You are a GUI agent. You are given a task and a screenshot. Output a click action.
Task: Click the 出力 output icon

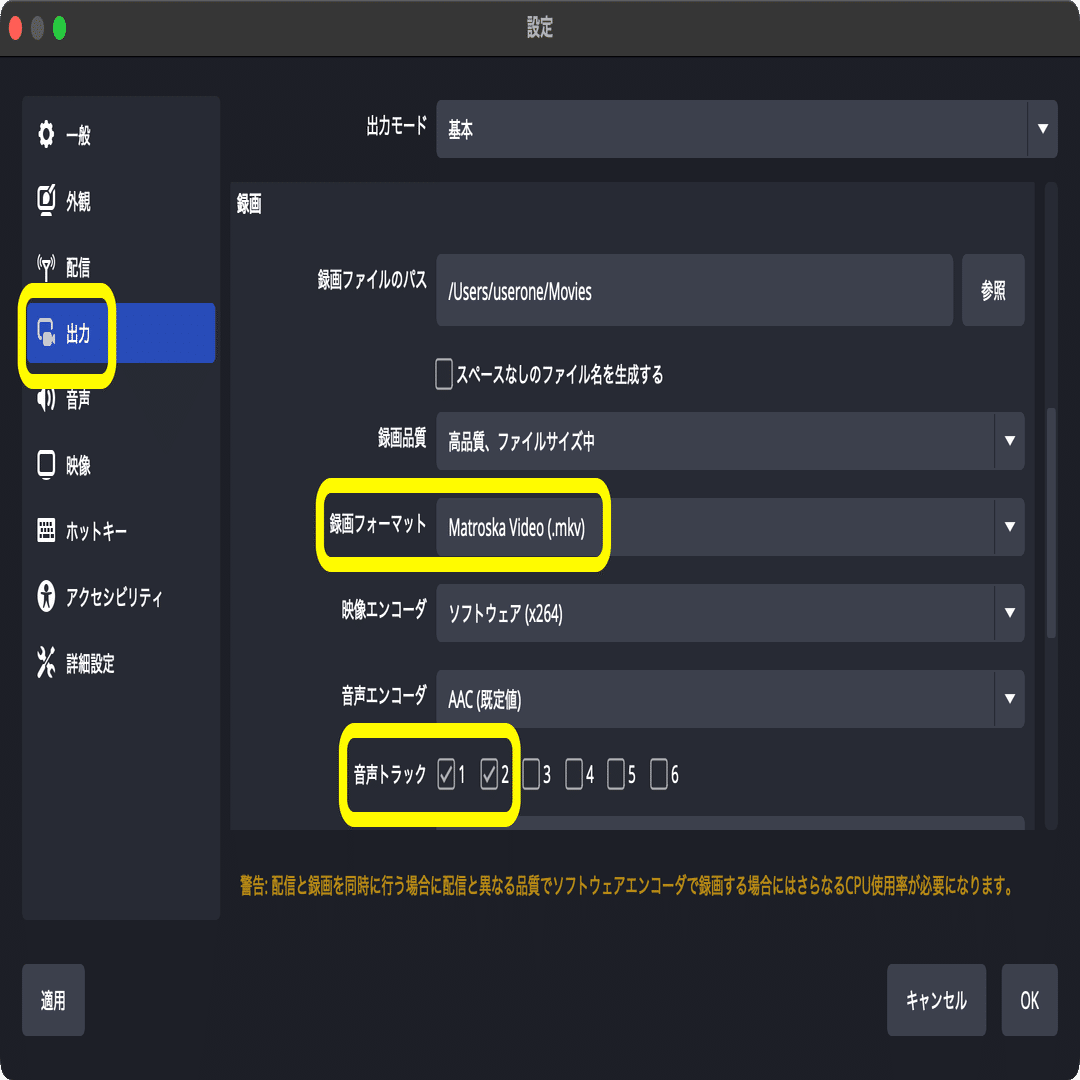coord(46,333)
